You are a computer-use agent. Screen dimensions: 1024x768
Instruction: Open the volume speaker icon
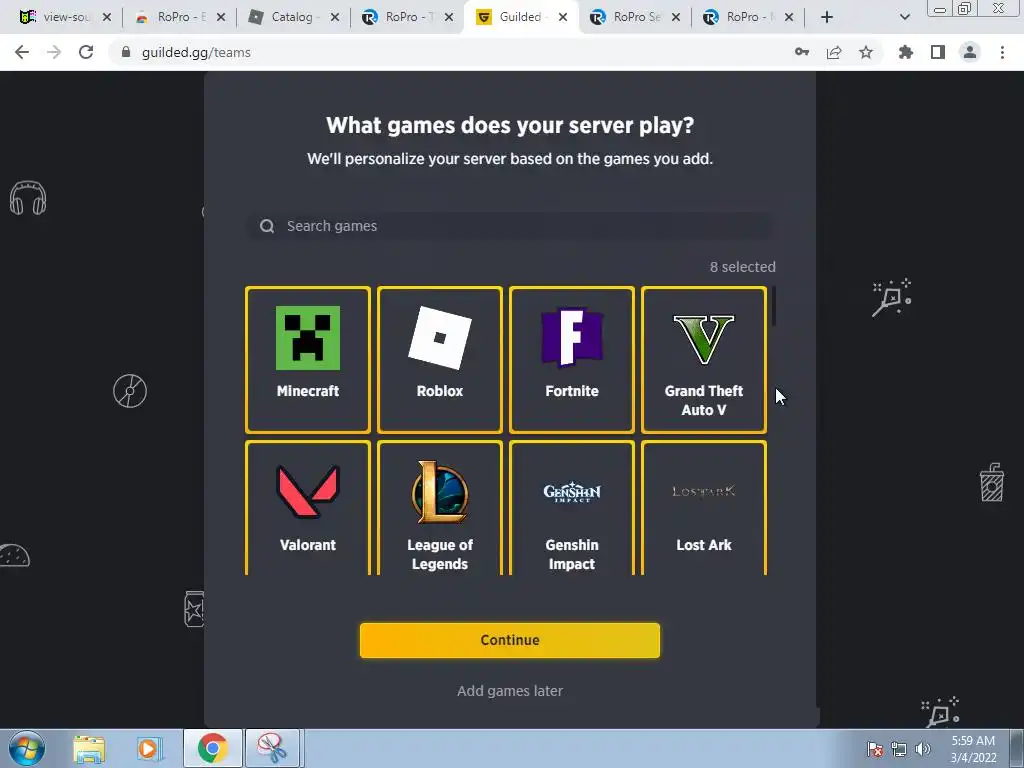[923, 749]
